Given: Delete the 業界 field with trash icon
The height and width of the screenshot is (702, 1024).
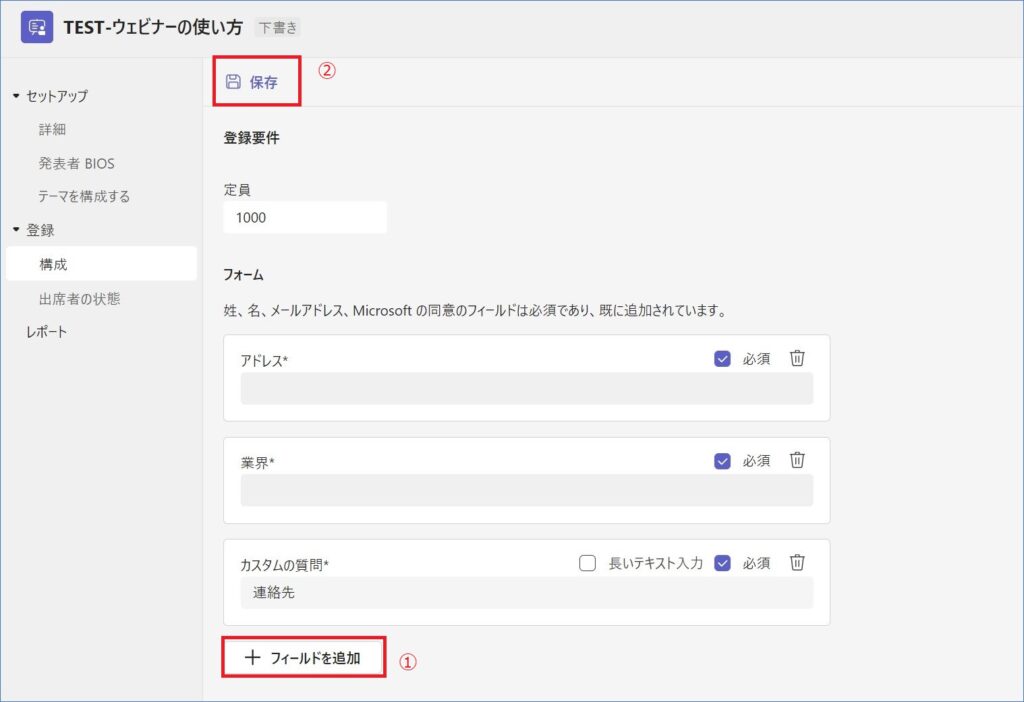Looking at the screenshot, I should click(x=797, y=461).
